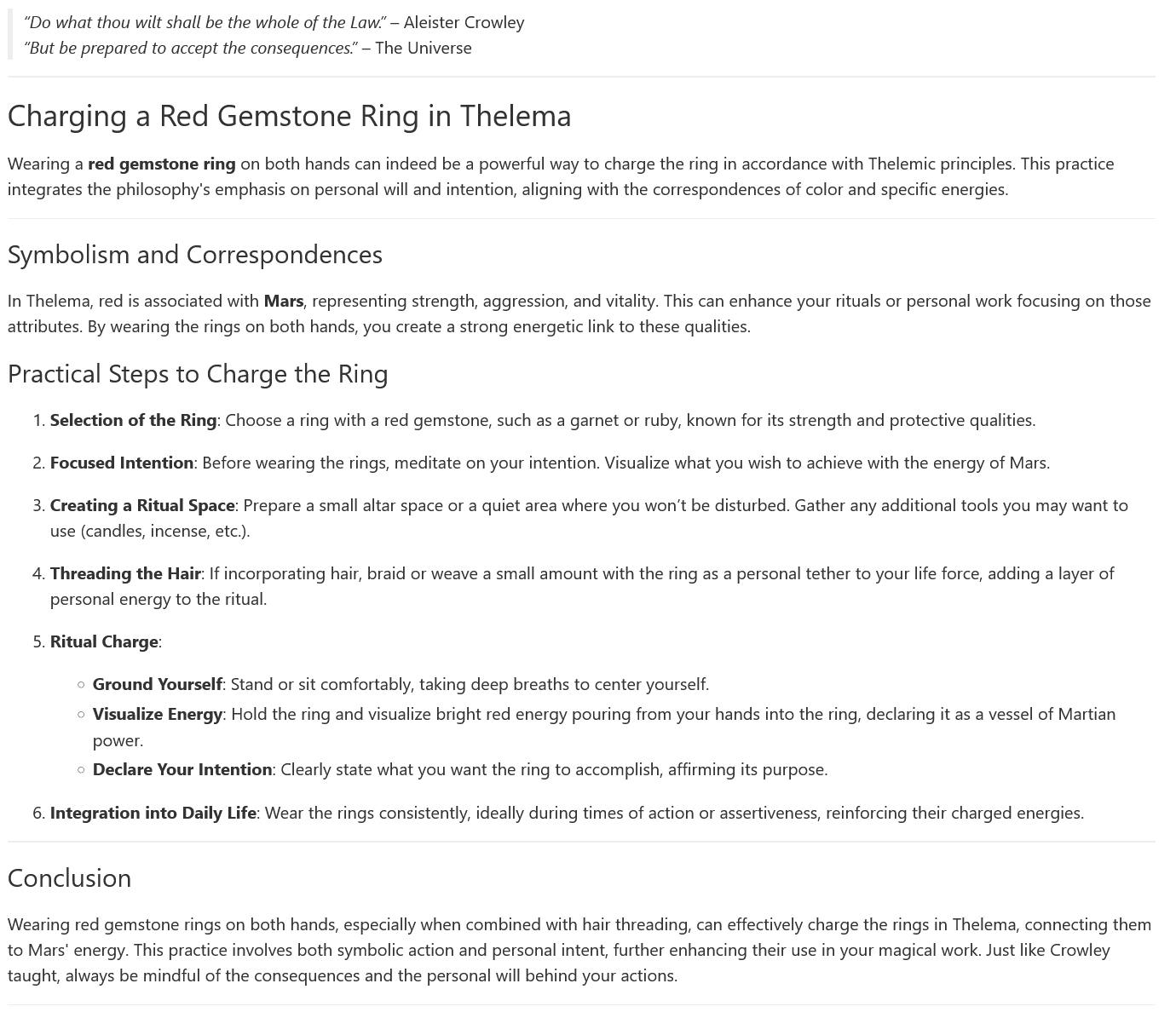Click the "Symbolism and Correspondences" heading
This screenshot has height=1018, width=1176.
(194, 255)
